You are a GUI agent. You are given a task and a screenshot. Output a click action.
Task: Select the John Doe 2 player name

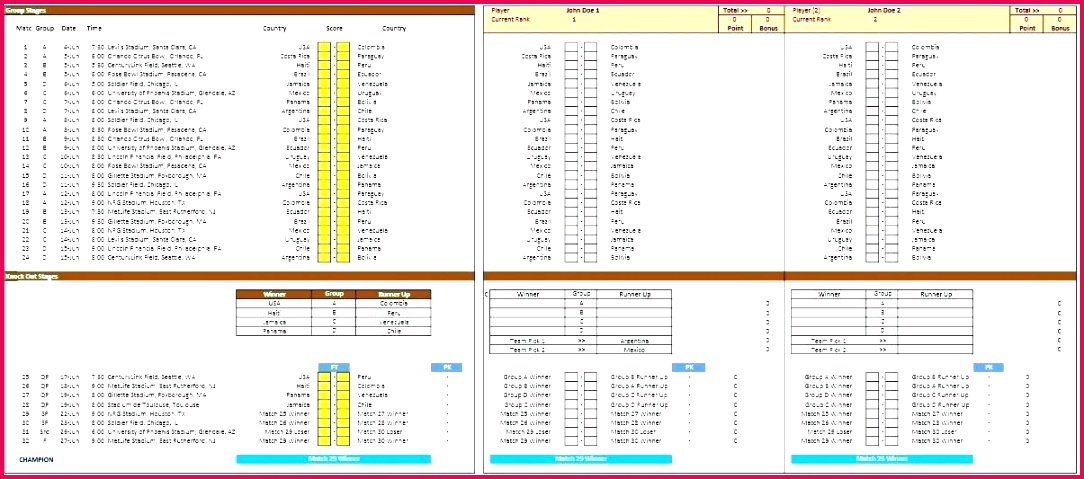pyautogui.click(x=884, y=10)
